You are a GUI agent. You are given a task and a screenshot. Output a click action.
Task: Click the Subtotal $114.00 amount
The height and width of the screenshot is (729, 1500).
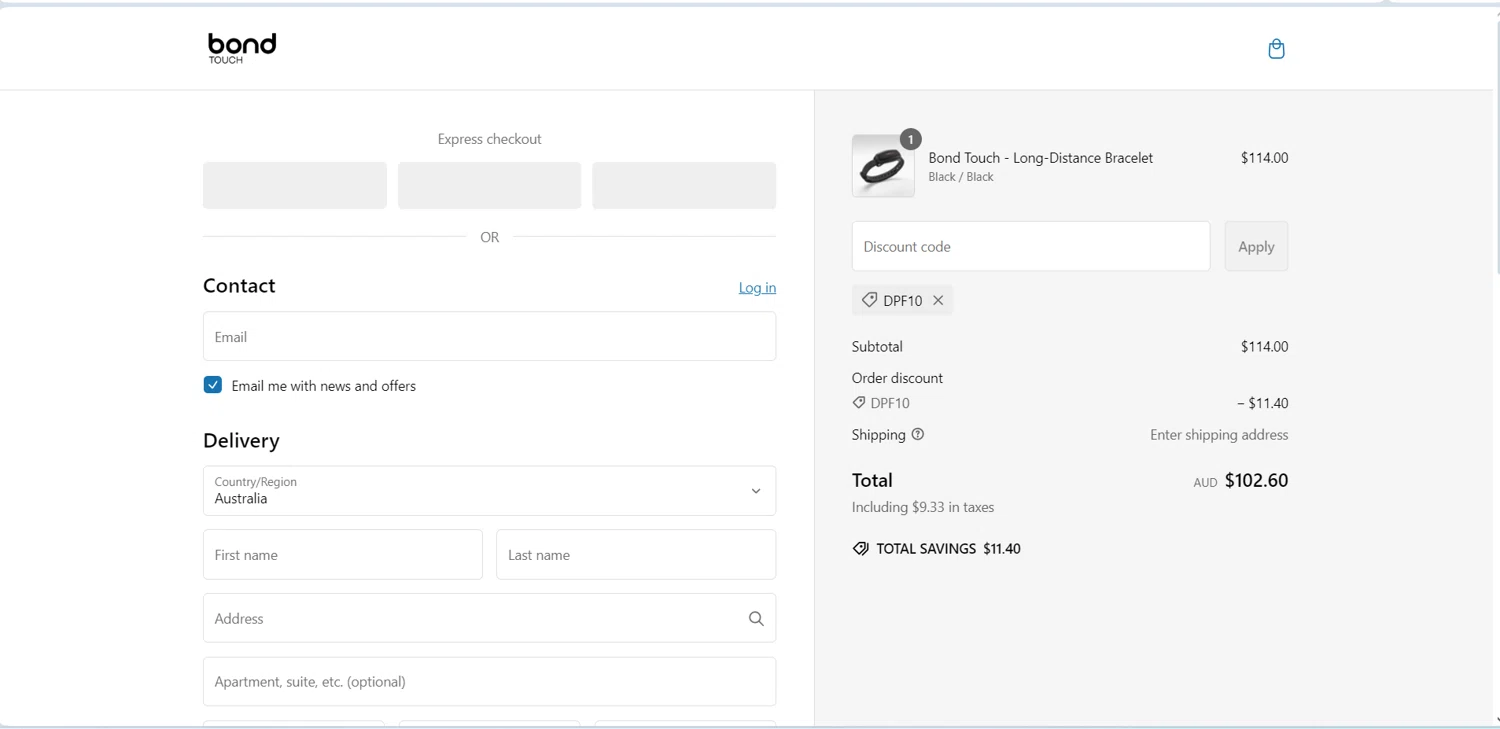click(1264, 347)
